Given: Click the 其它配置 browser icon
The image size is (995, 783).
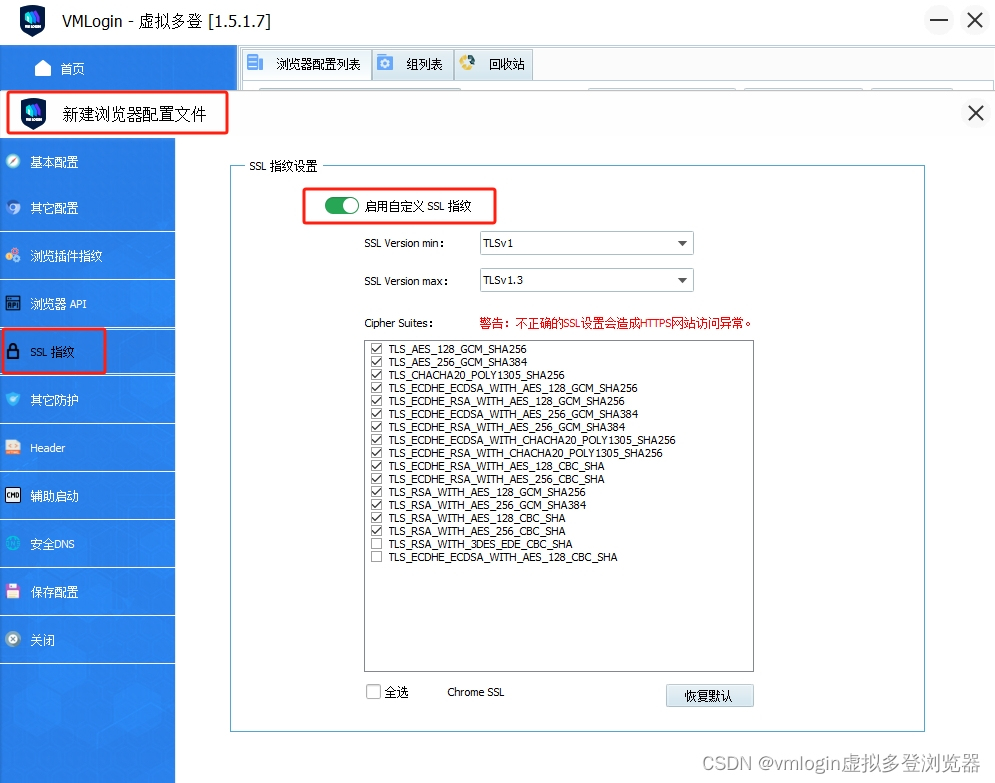Looking at the screenshot, I should [x=13, y=207].
